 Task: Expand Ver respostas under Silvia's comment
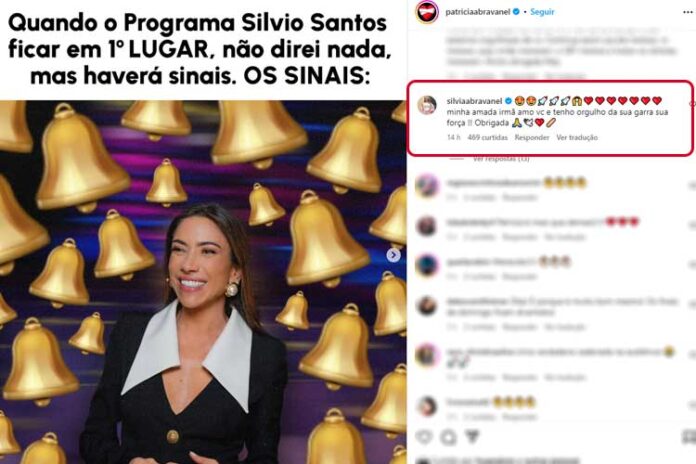click(501, 159)
